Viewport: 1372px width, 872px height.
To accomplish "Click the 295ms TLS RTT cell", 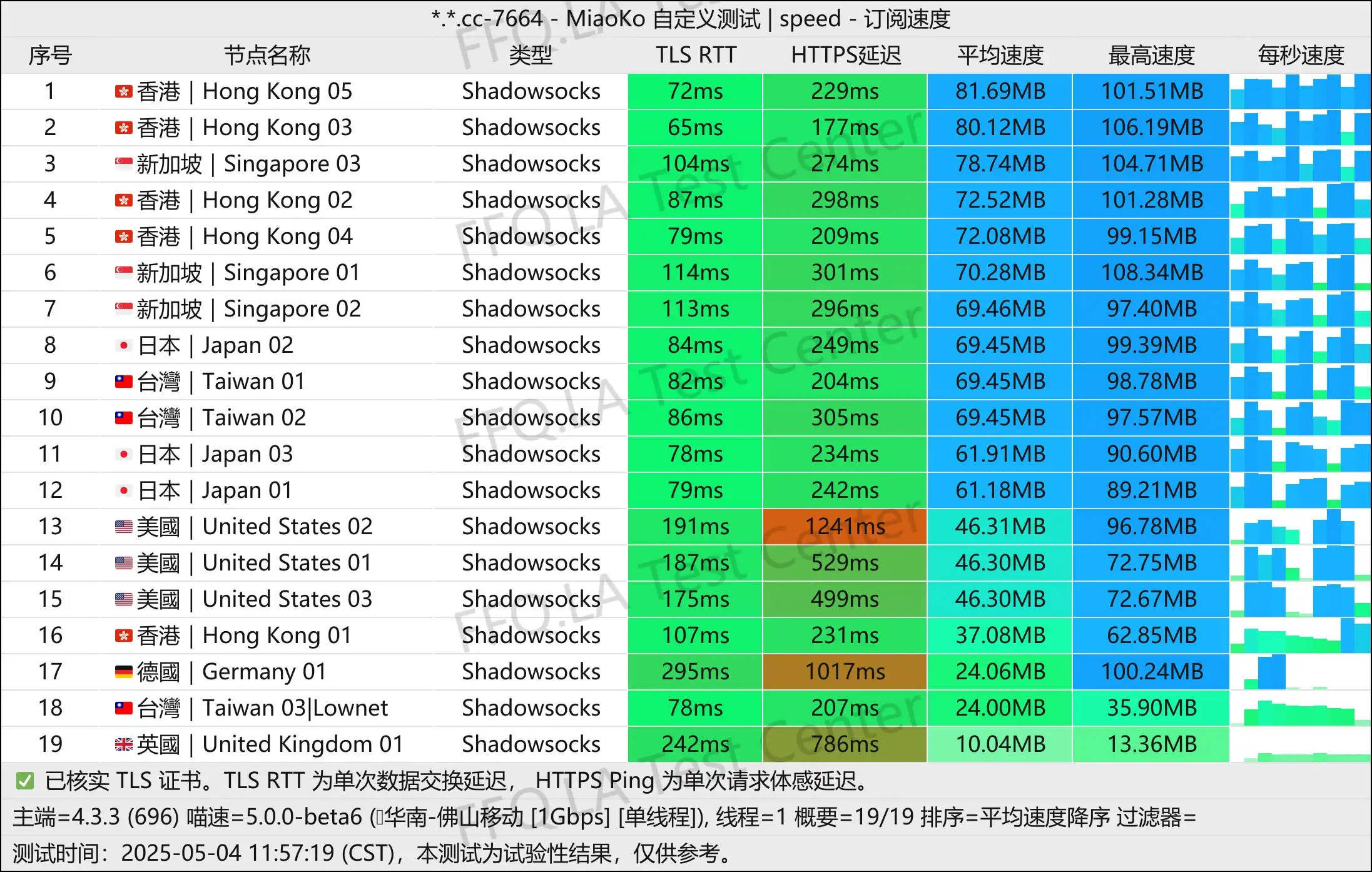I will 695,672.
